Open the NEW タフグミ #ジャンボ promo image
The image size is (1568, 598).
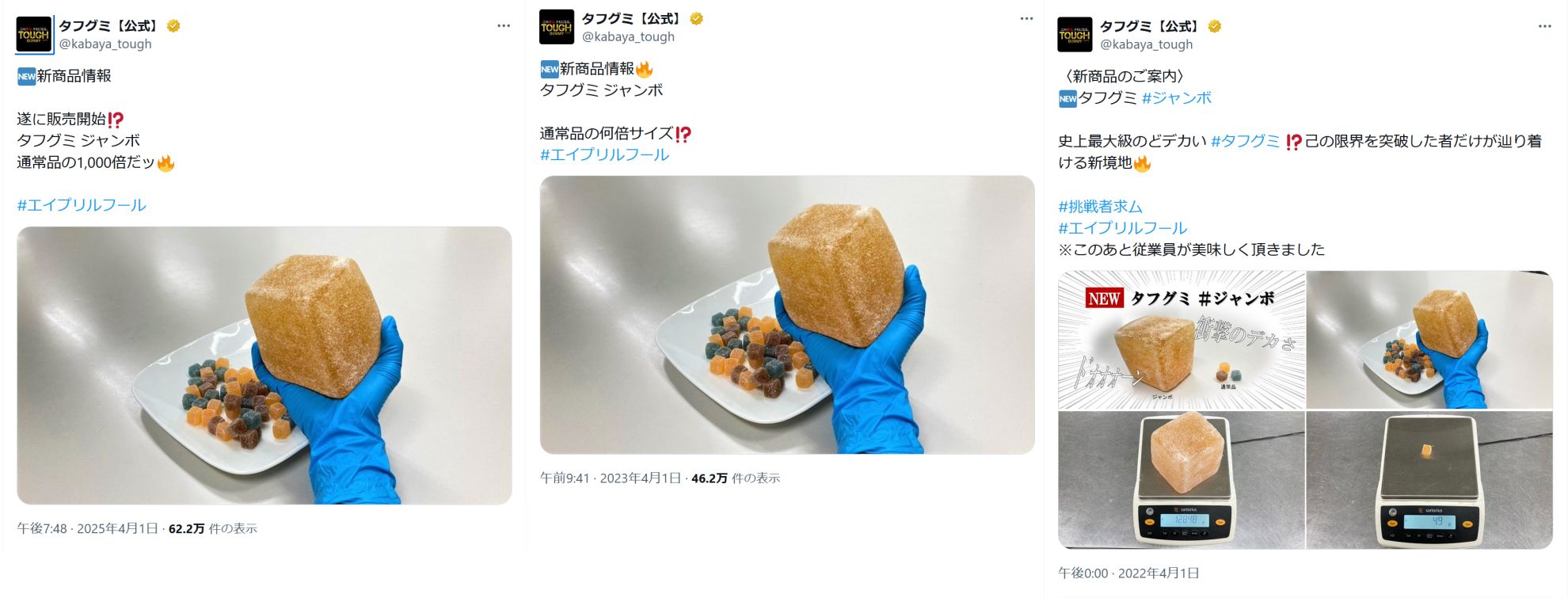pos(1181,340)
